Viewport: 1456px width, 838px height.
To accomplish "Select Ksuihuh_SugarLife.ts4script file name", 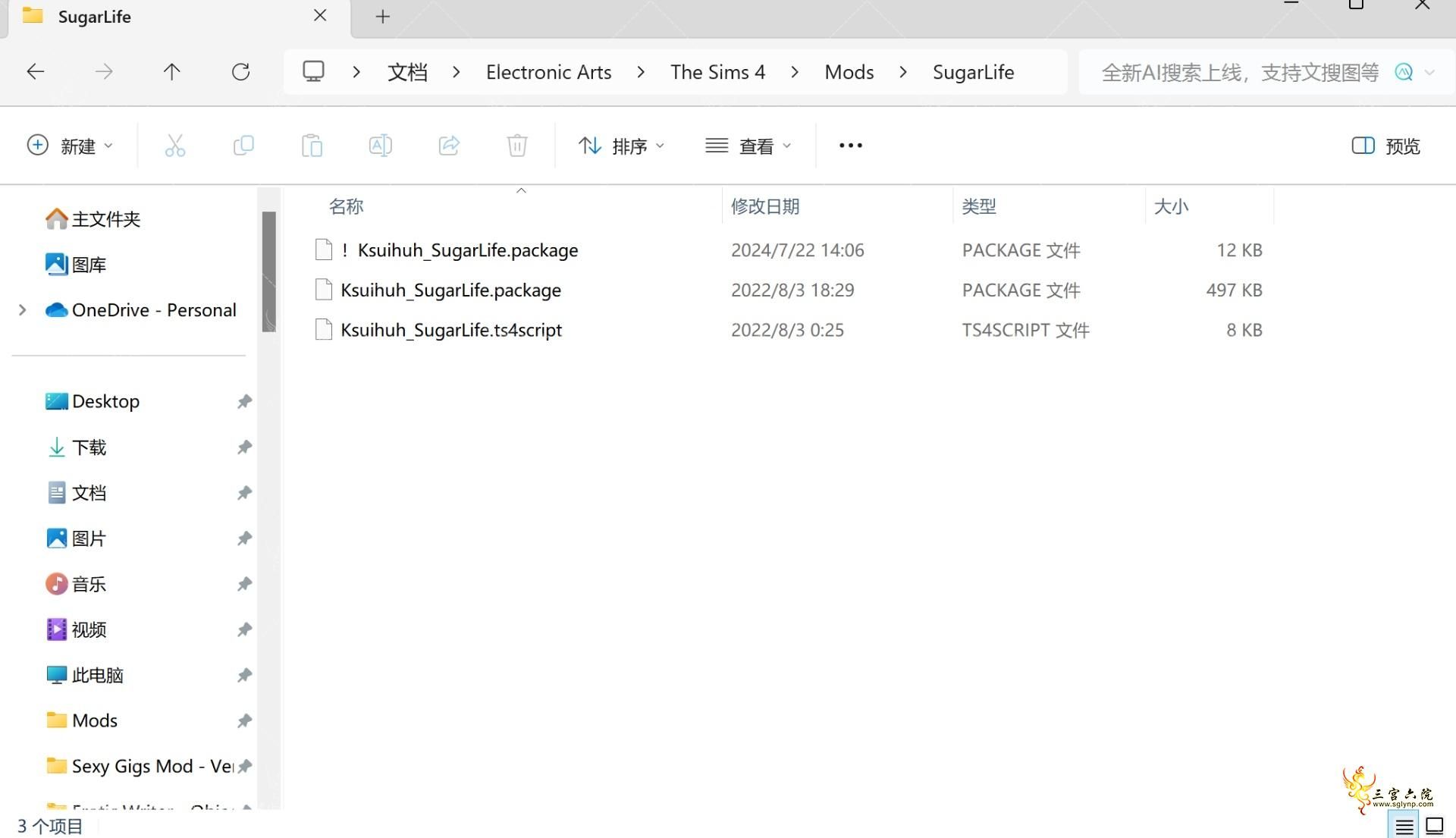I will click(451, 330).
